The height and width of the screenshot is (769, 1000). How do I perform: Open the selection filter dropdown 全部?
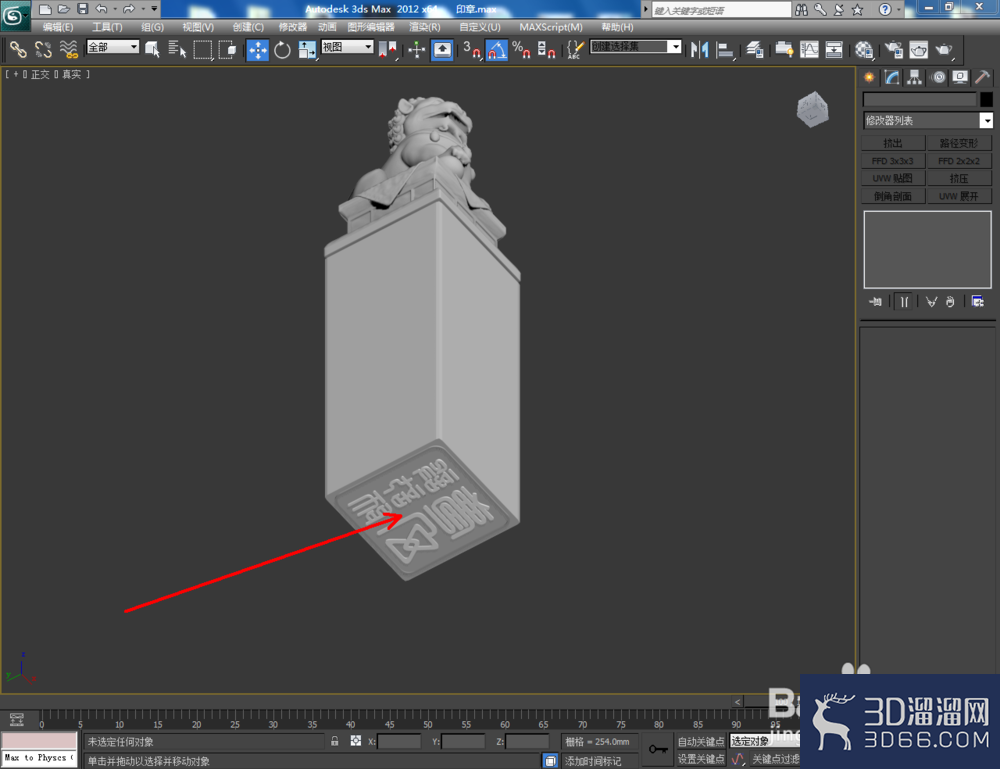point(113,47)
